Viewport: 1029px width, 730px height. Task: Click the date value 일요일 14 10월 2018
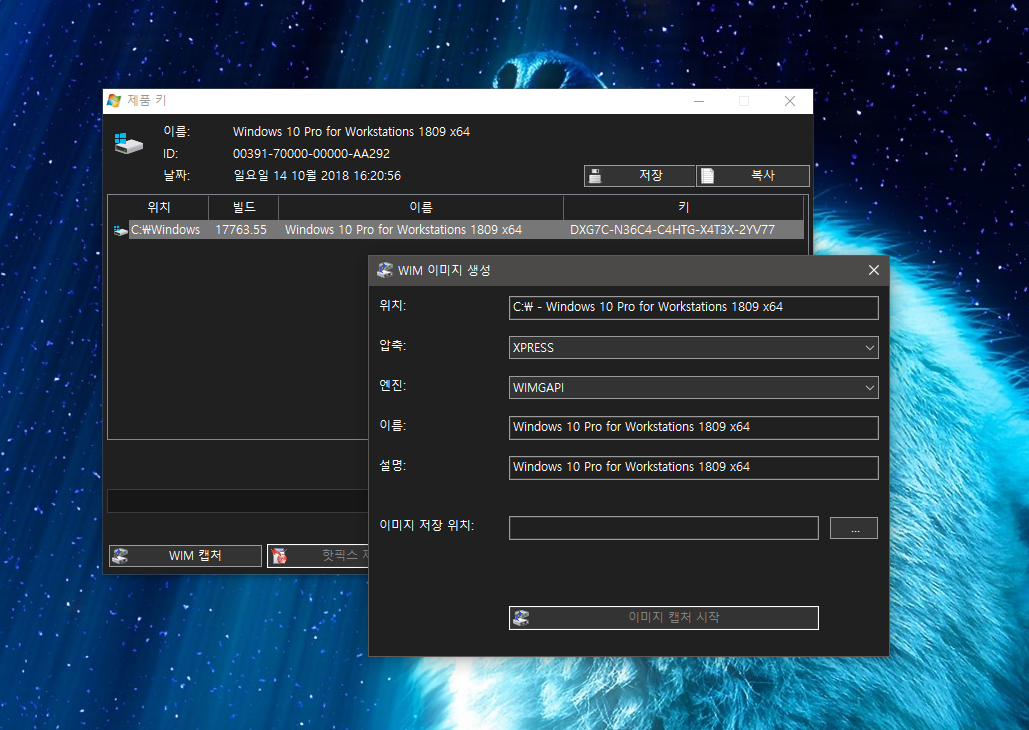coord(317,176)
